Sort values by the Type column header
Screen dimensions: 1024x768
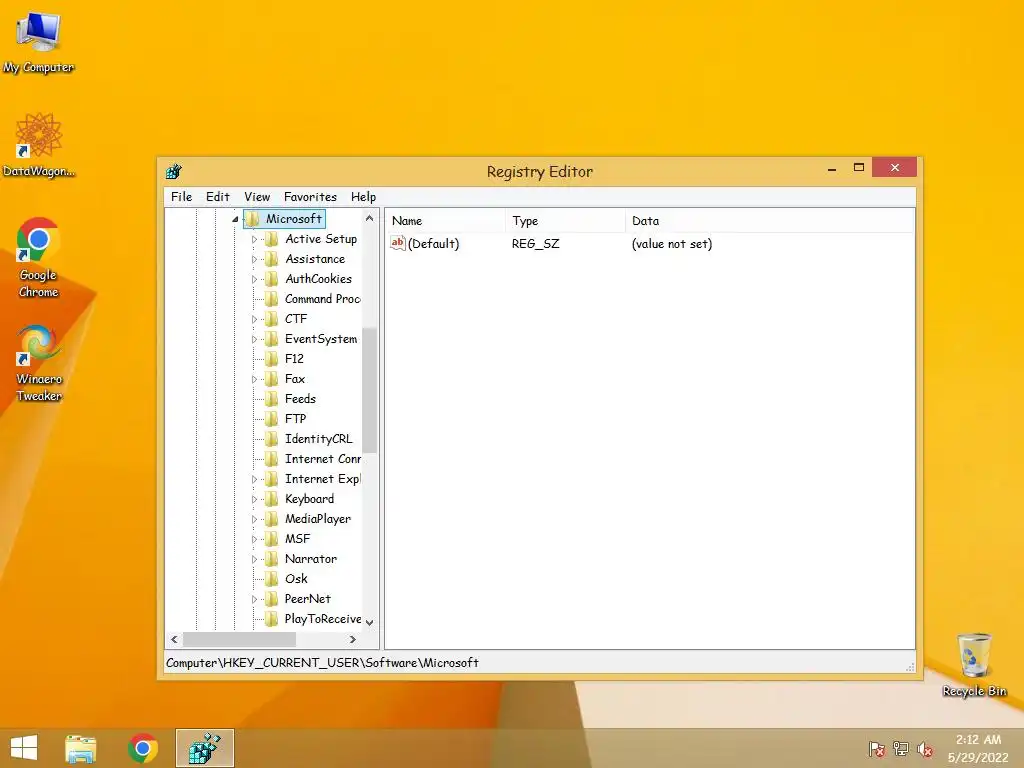[x=565, y=221]
